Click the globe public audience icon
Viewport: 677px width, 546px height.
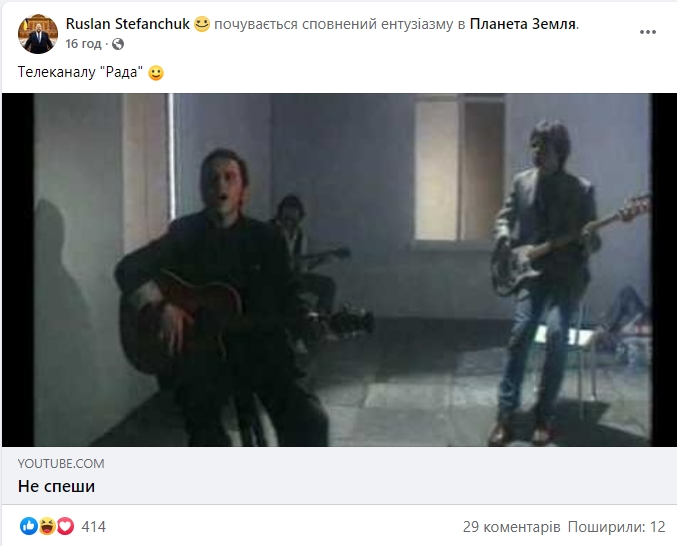(118, 44)
